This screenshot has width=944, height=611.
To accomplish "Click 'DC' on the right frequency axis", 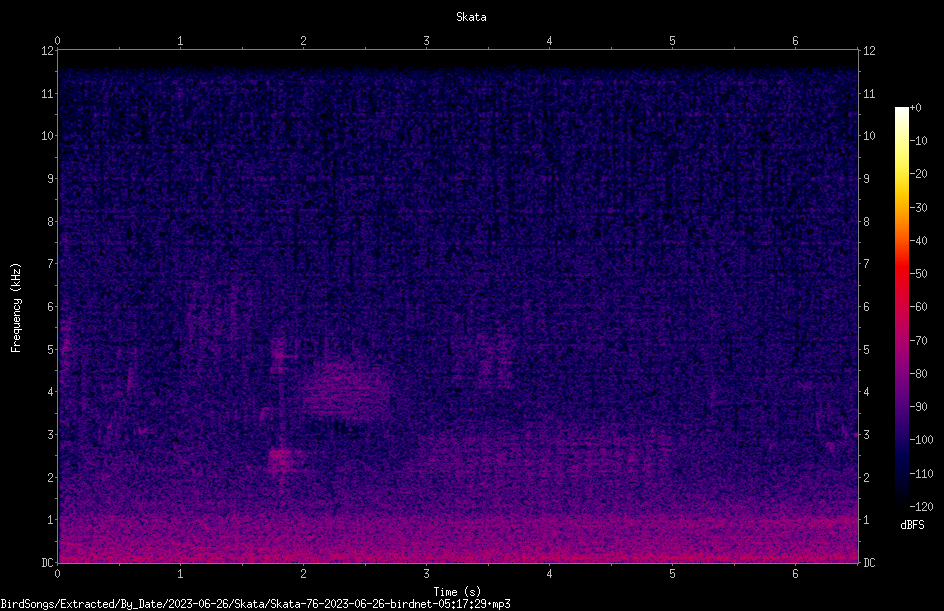I will tap(869, 563).
